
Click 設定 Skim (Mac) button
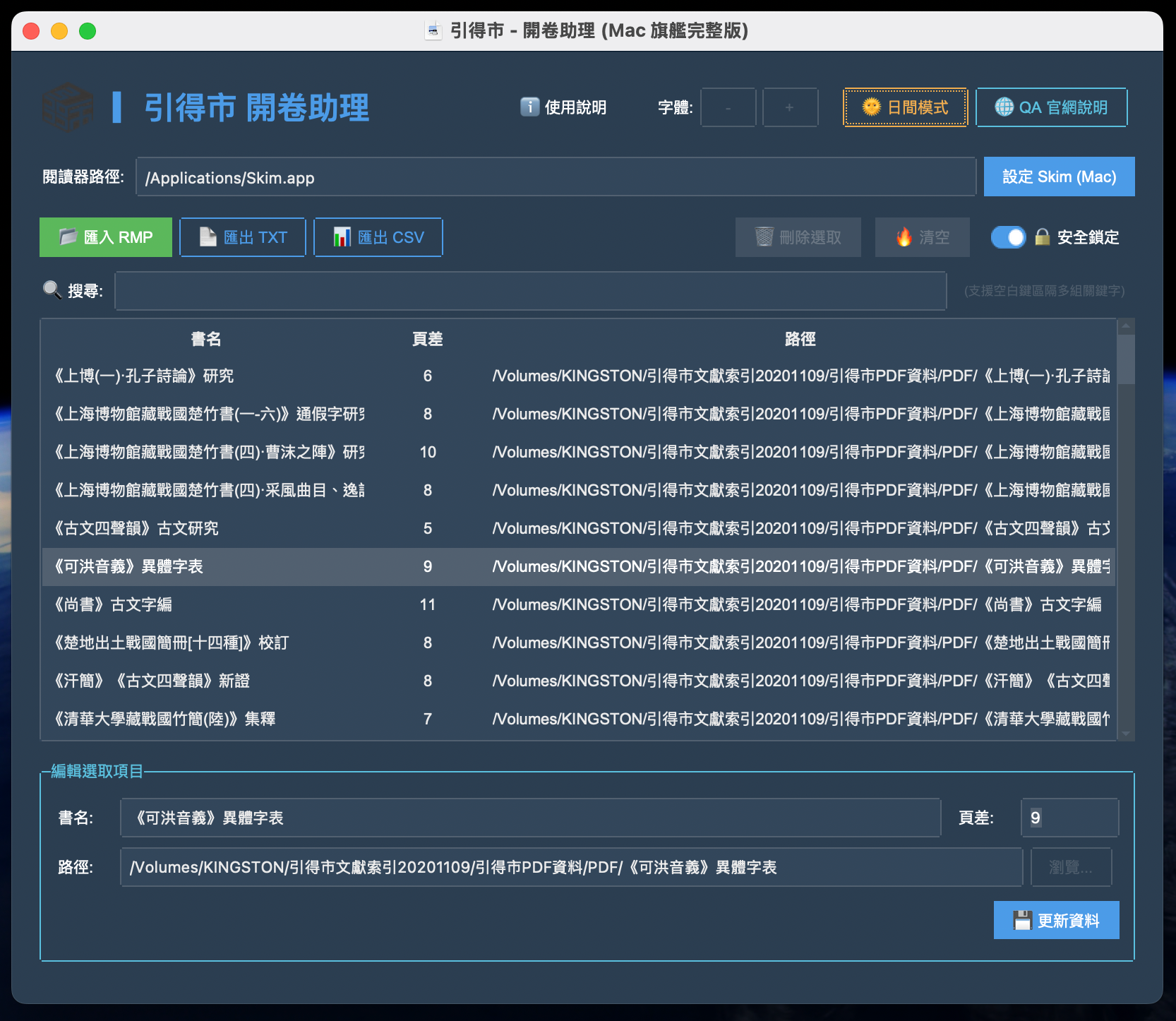click(x=1059, y=177)
